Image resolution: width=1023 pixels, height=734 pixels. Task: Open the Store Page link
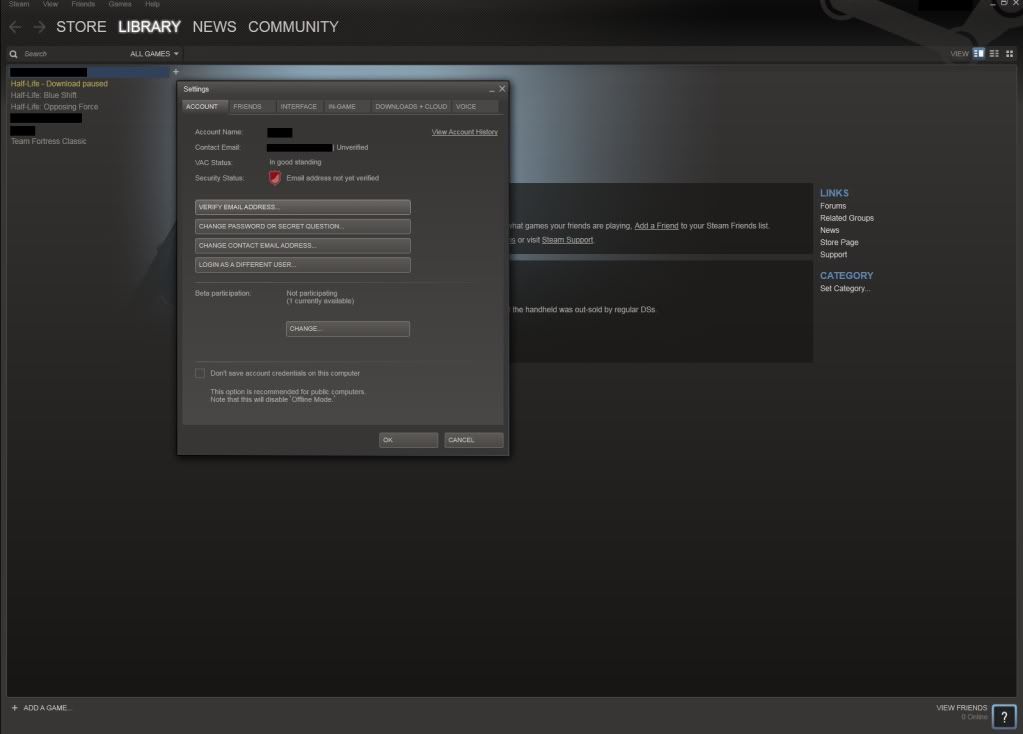click(x=839, y=242)
